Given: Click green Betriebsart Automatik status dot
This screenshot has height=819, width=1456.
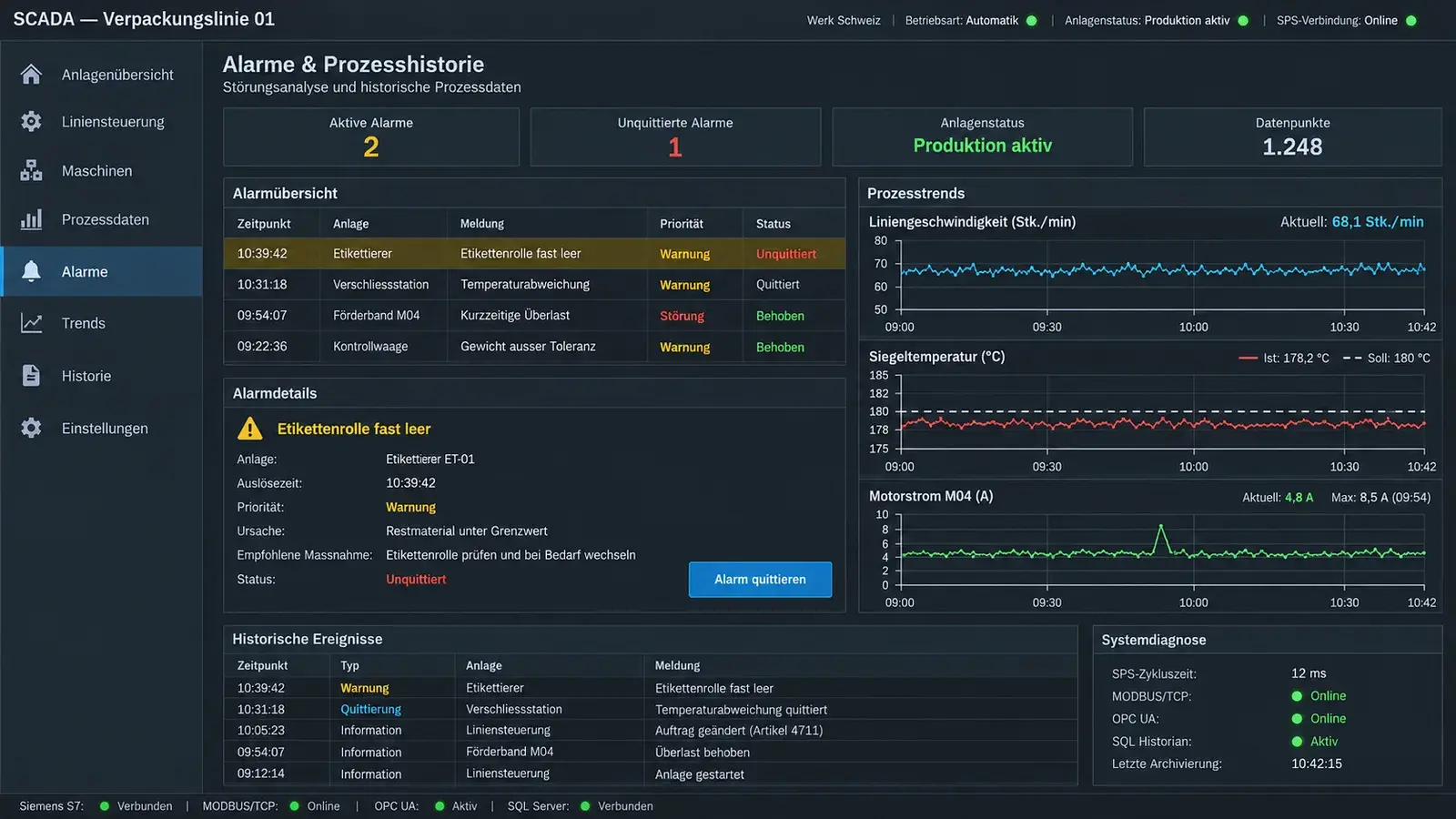Looking at the screenshot, I should [1032, 21].
